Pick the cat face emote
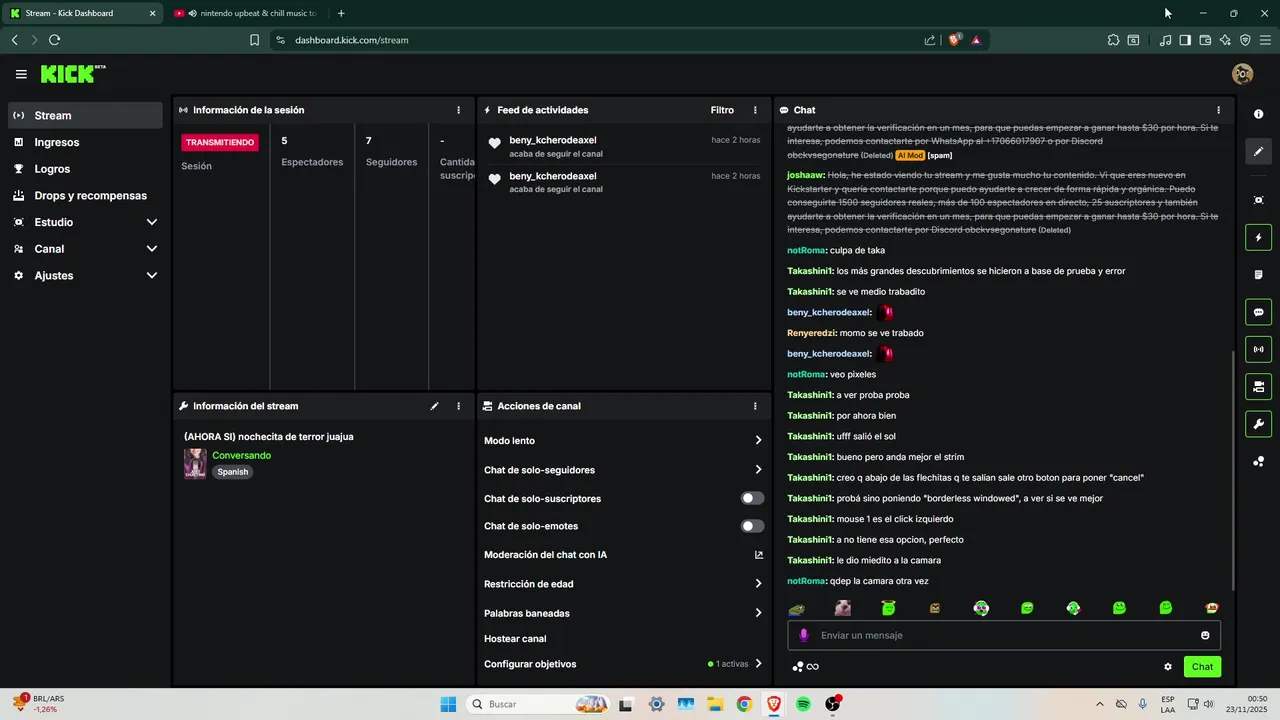 843,608
